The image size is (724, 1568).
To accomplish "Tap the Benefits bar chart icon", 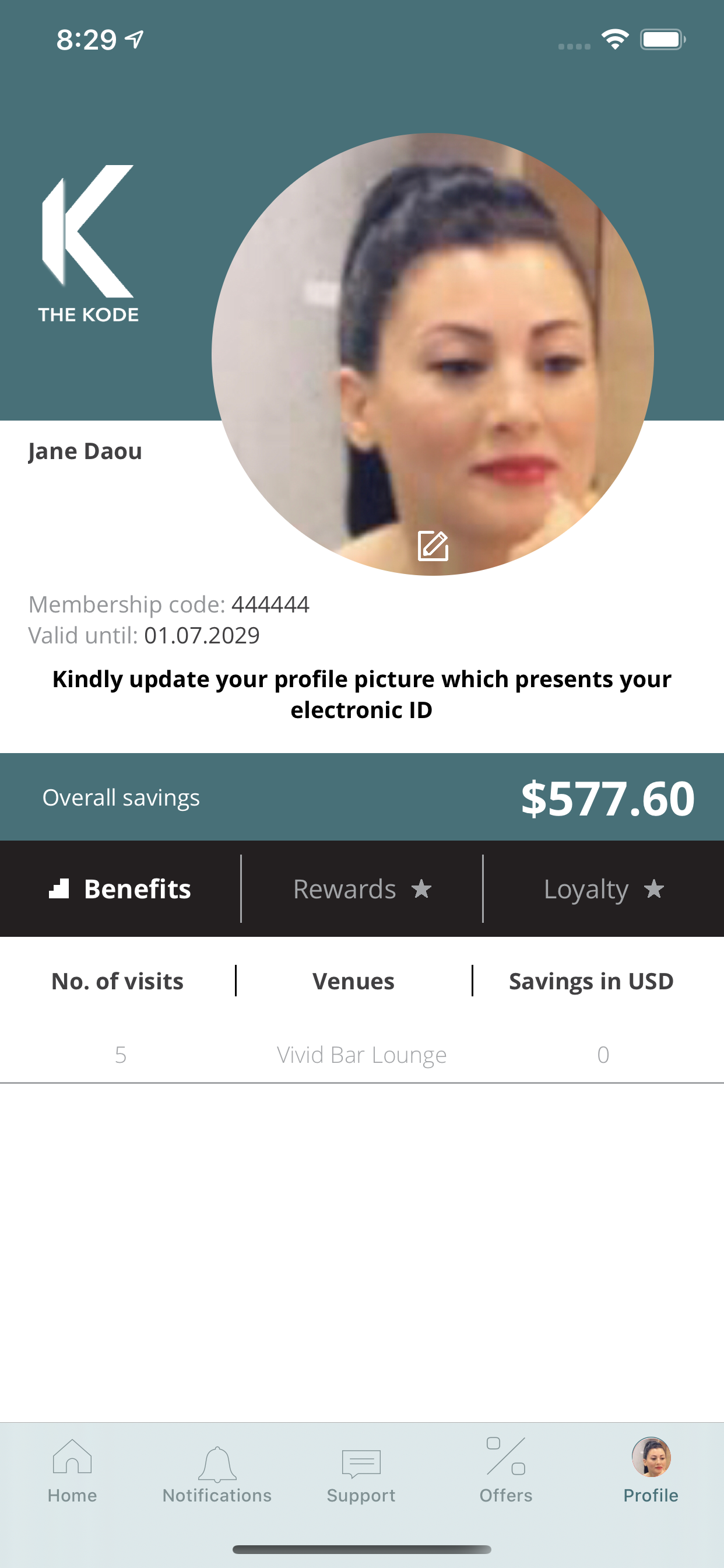I will click(x=59, y=888).
